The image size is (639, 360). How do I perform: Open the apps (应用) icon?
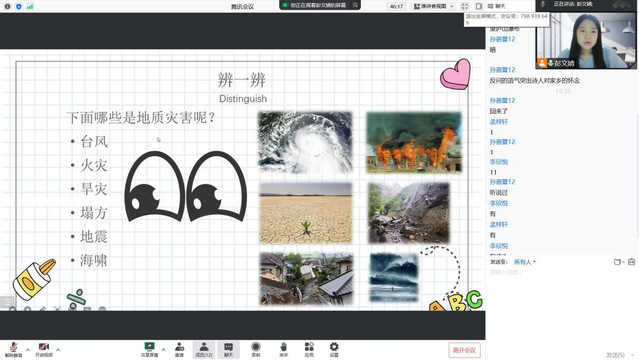coord(309,350)
